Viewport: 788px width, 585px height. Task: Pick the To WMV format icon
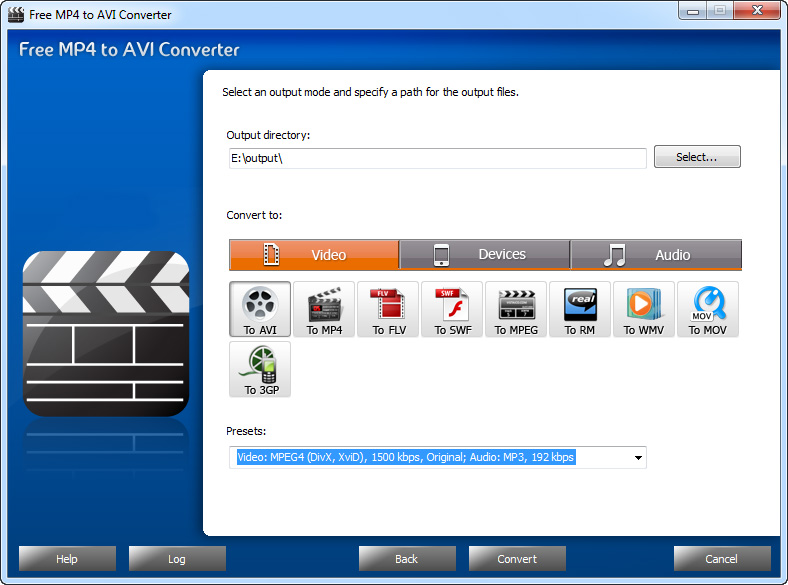644,309
